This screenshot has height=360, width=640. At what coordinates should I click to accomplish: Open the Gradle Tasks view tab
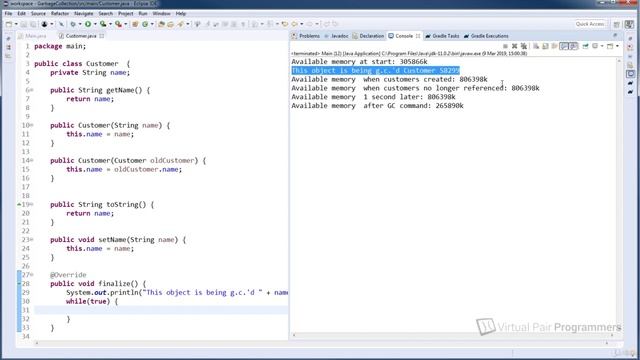(x=442, y=36)
